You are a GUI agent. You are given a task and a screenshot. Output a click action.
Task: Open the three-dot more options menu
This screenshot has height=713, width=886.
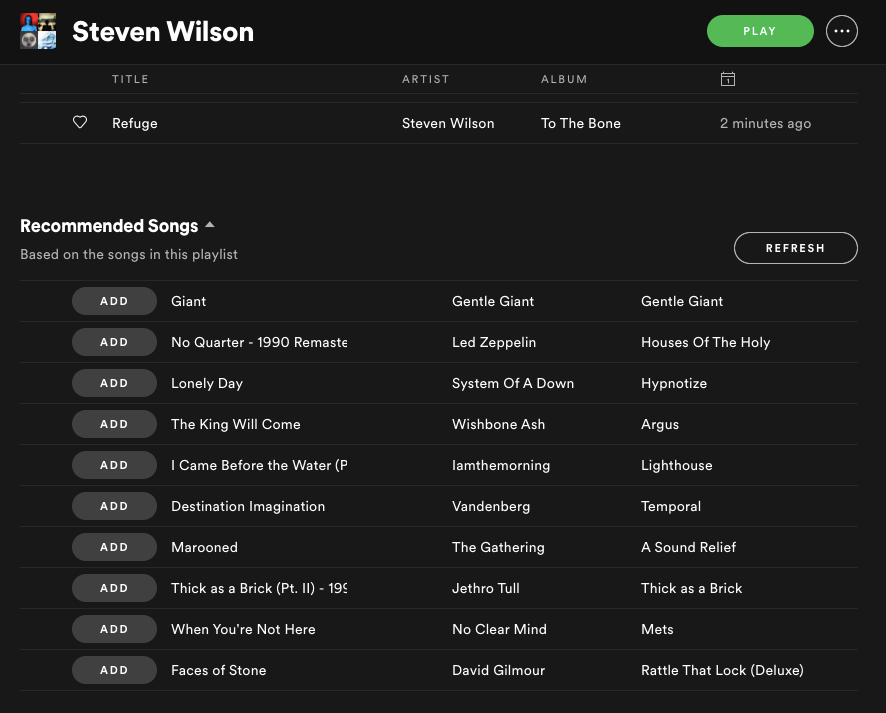(841, 31)
